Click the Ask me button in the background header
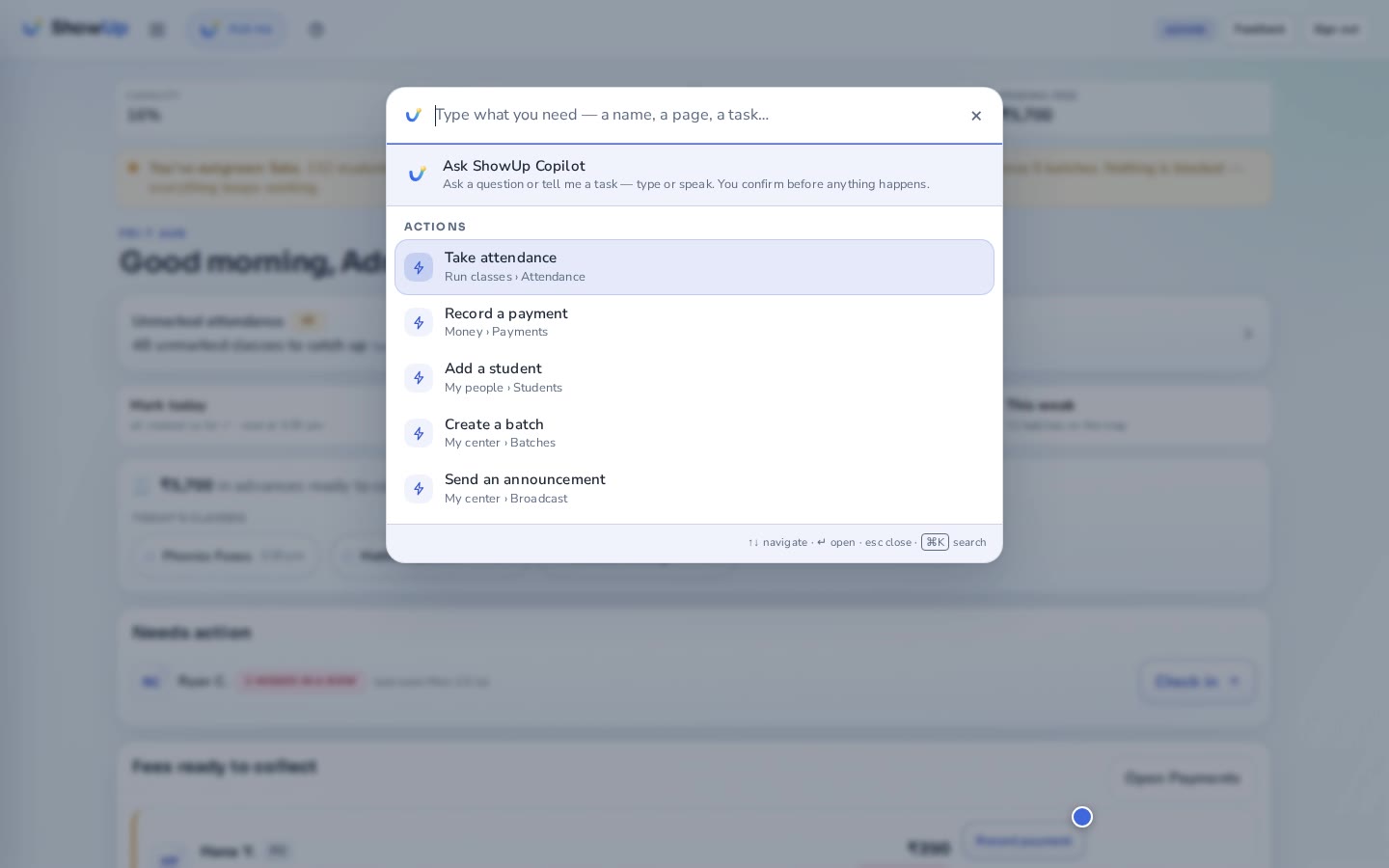This screenshot has height=868, width=1389. point(236,30)
